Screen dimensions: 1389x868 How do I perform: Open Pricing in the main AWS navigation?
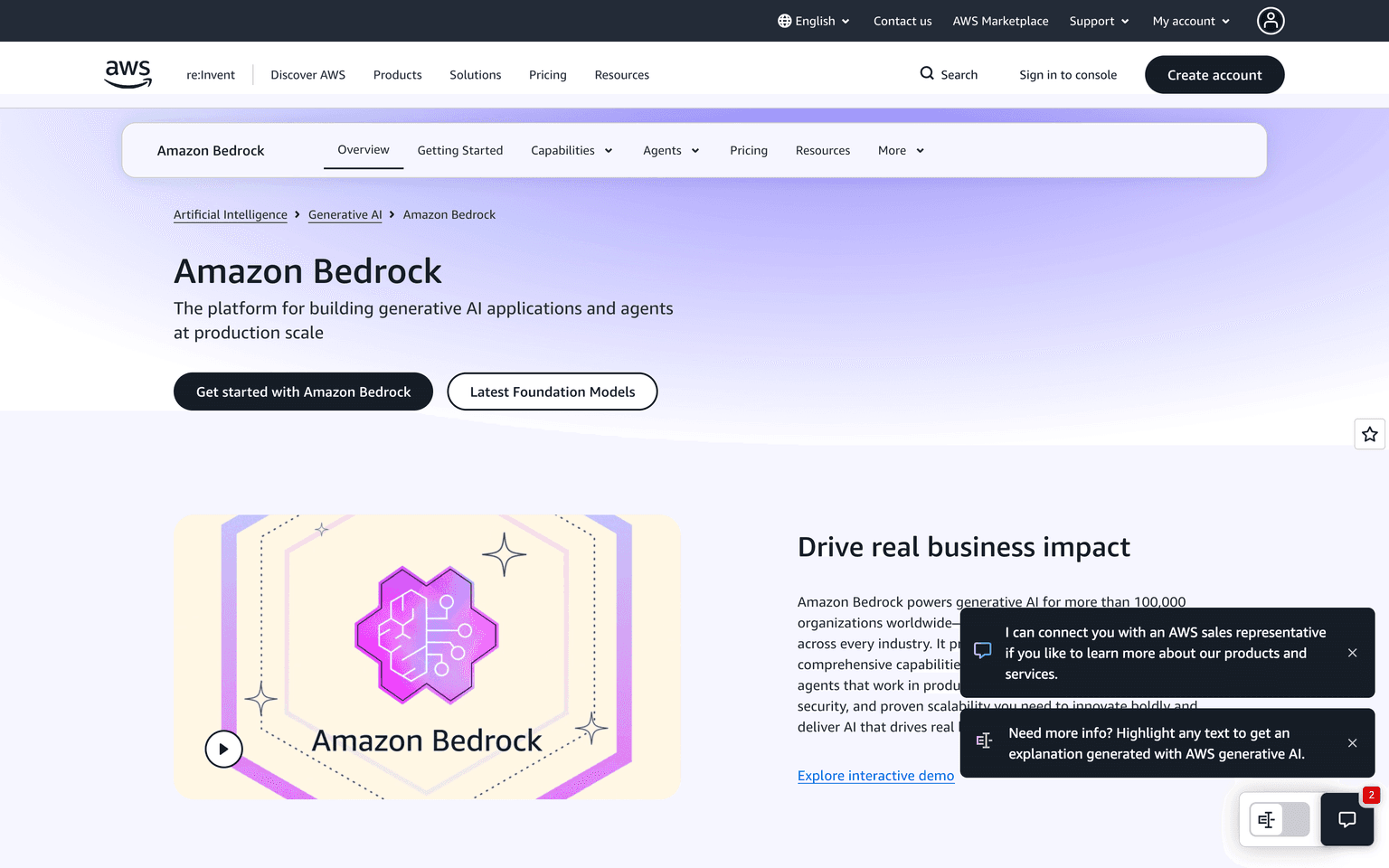point(548,75)
